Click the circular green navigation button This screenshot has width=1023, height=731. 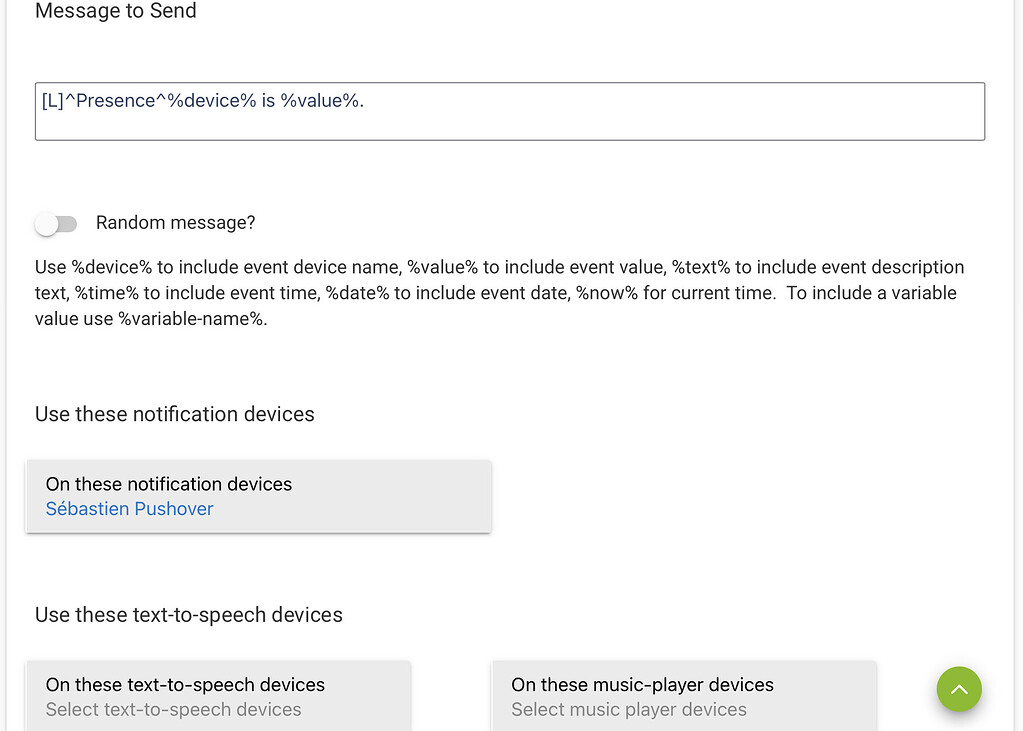[958, 689]
